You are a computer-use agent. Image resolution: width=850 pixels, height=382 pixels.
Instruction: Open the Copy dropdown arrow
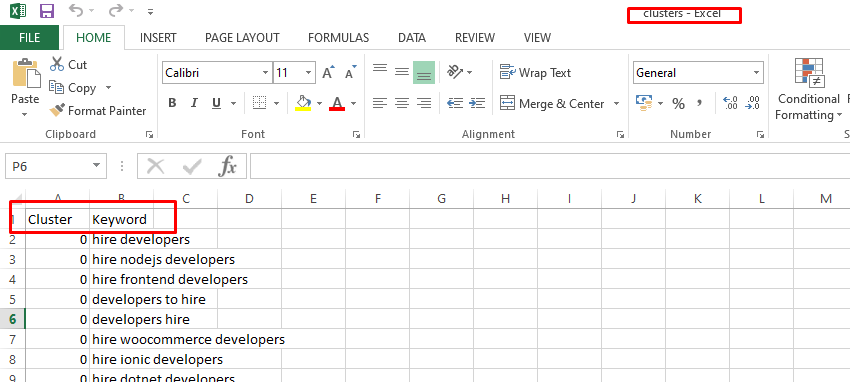pyautogui.click(x=108, y=88)
